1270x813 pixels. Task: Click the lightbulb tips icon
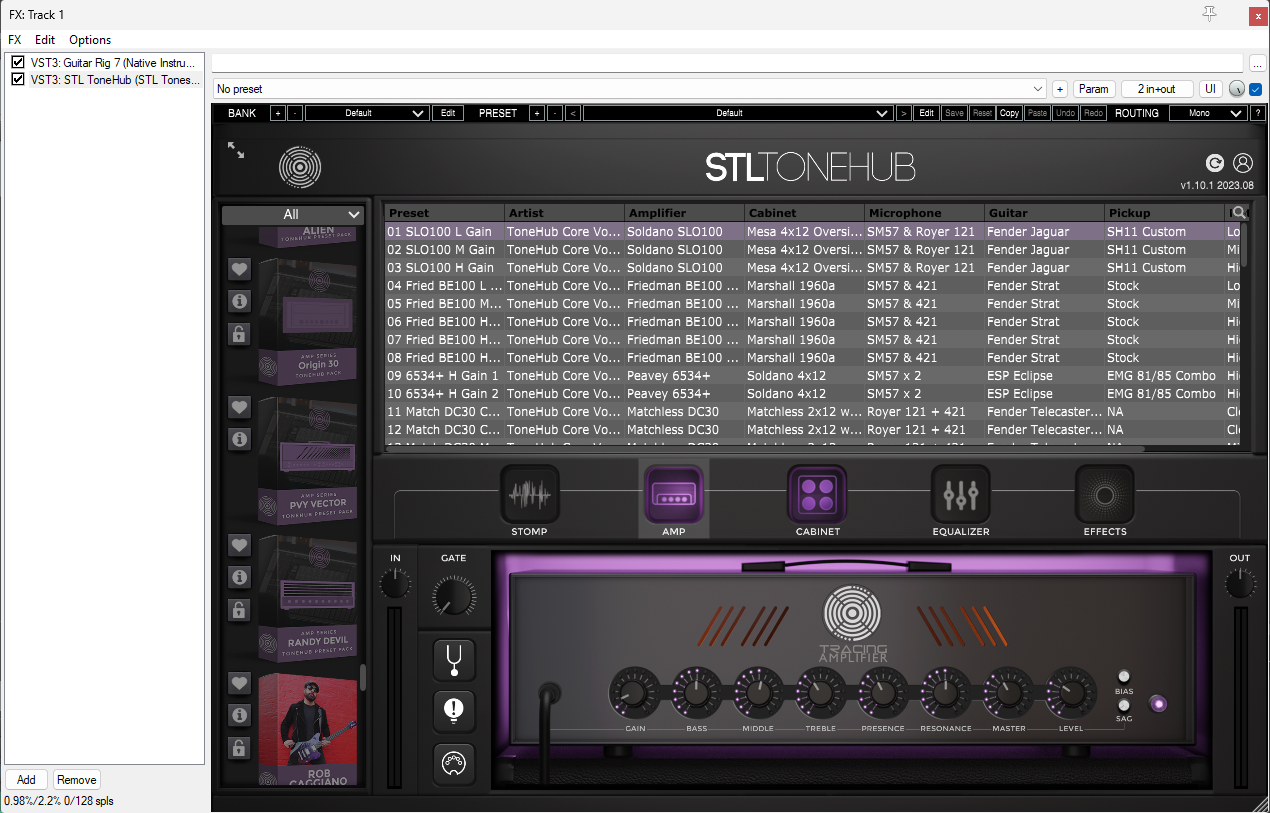coord(454,711)
